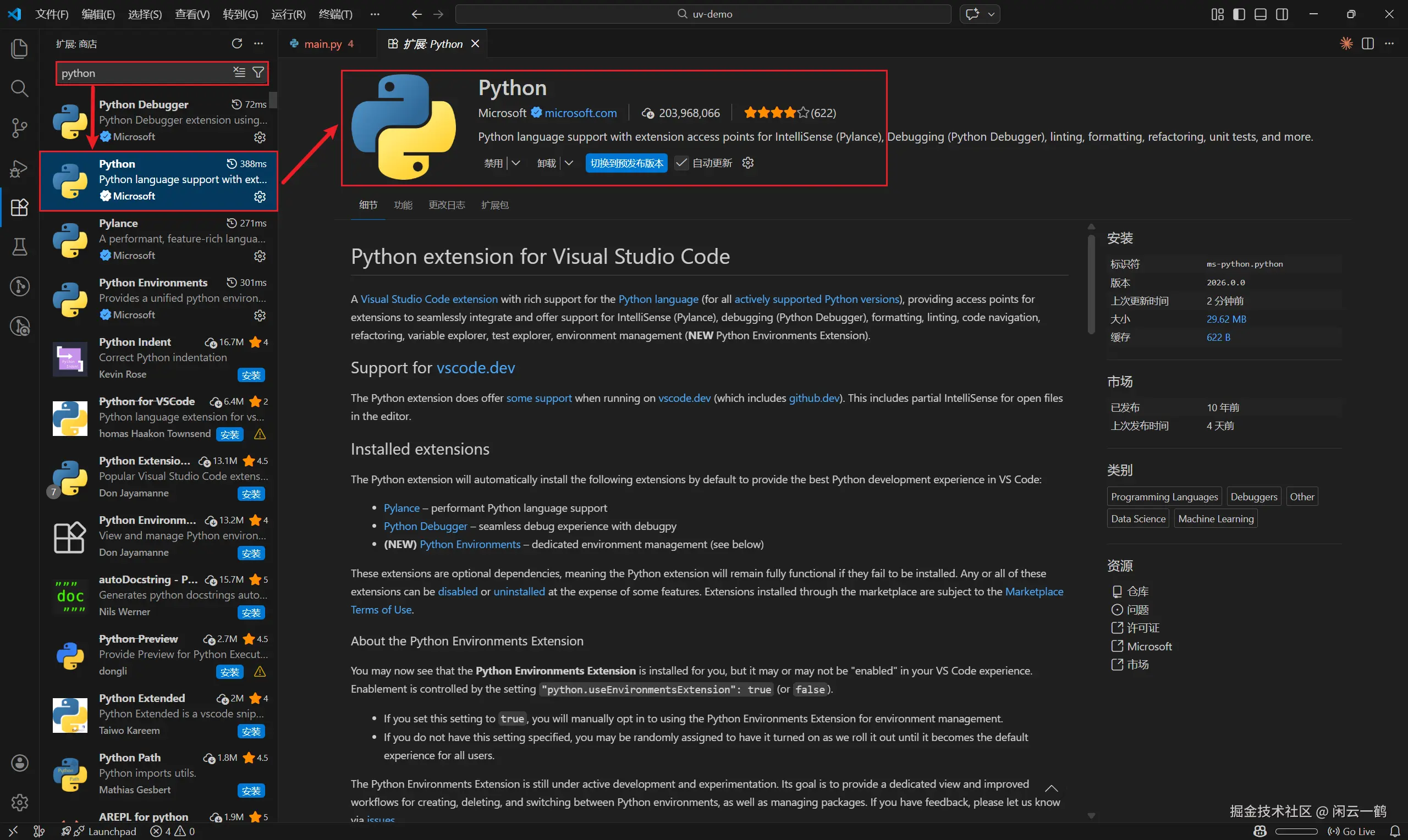This screenshot has height=840, width=1408.
Task: Expand the 禁用 dropdown arrow
Action: tap(516, 163)
